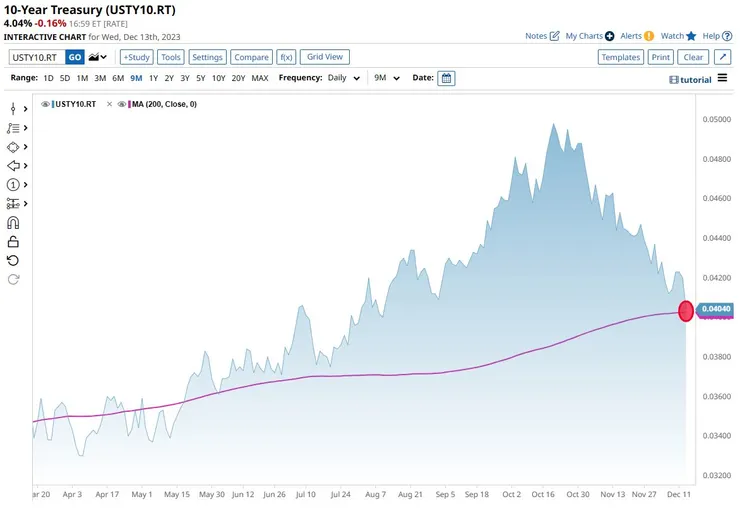
Task: Select the 6M range
Action: point(118,78)
